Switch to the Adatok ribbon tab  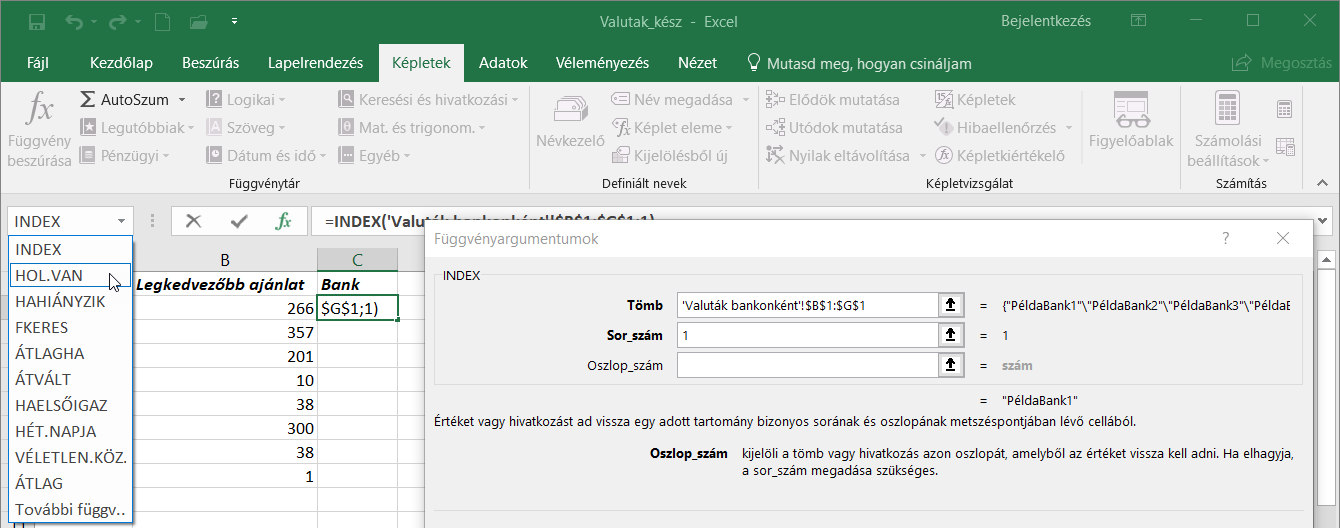coord(503,63)
